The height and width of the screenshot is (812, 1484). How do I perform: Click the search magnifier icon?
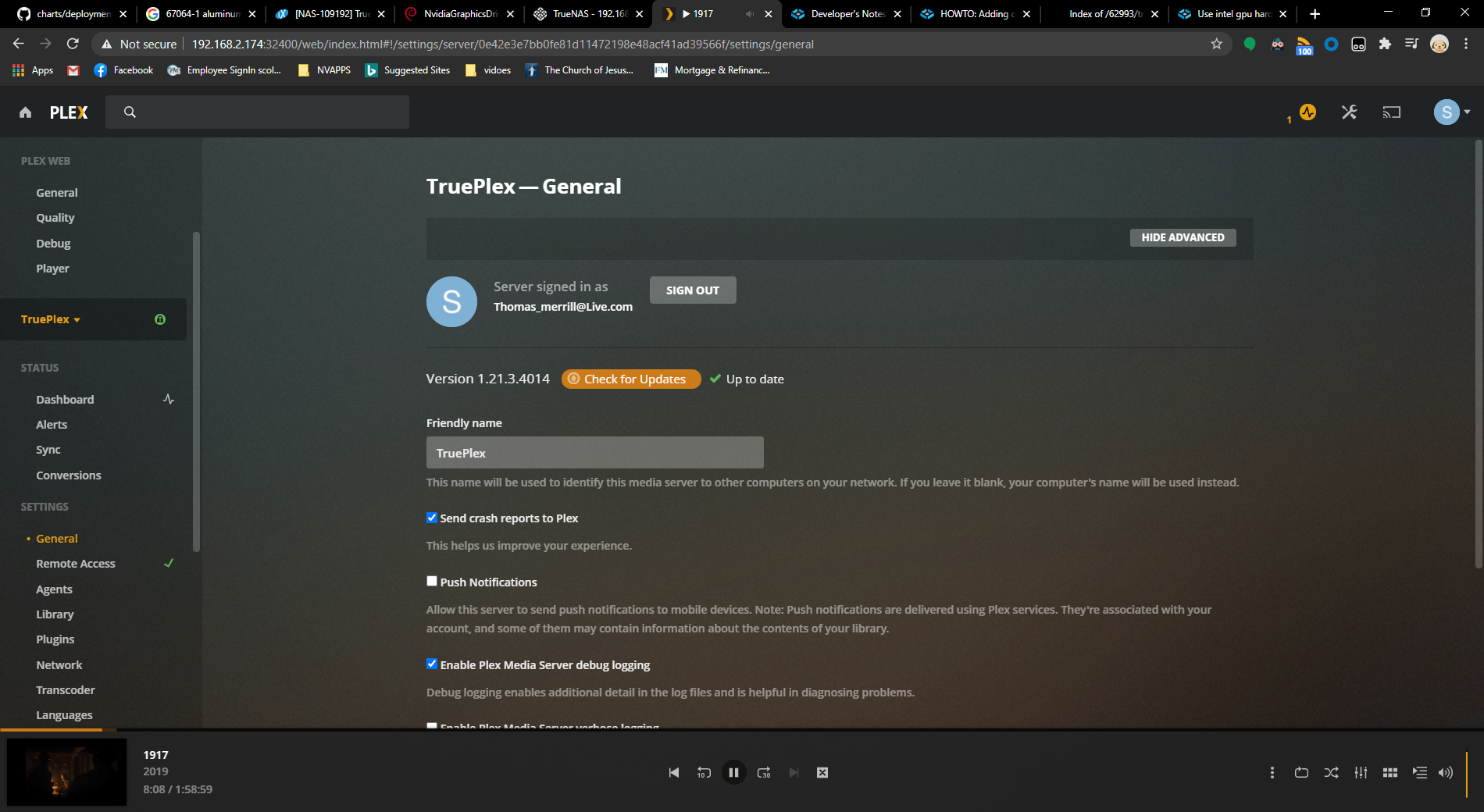tap(130, 112)
